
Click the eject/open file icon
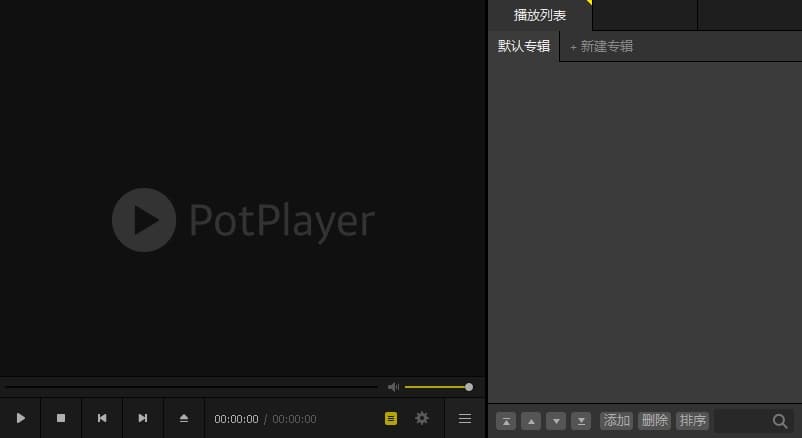coord(184,418)
